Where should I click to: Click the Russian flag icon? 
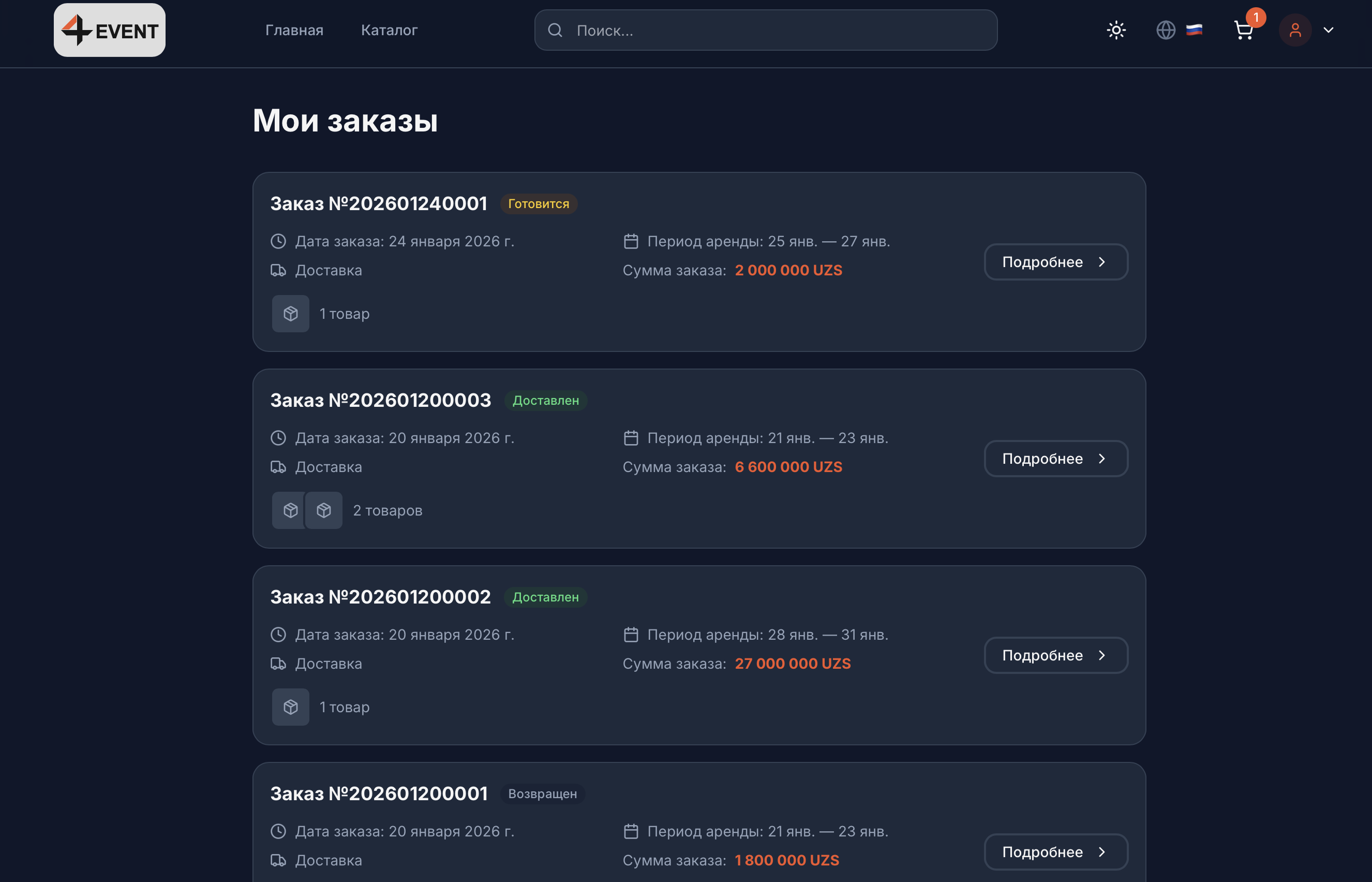tap(1195, 30)
